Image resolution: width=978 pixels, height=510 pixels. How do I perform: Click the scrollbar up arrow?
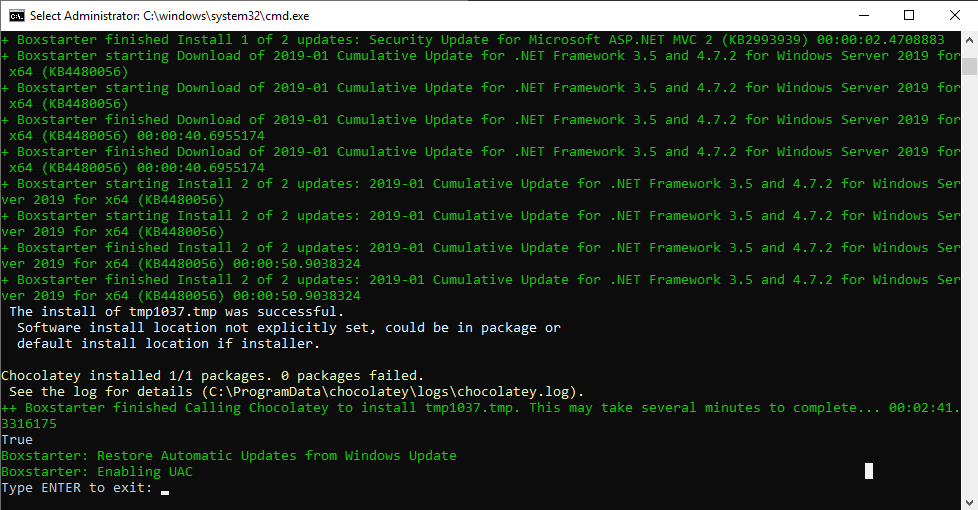[969, 41]
